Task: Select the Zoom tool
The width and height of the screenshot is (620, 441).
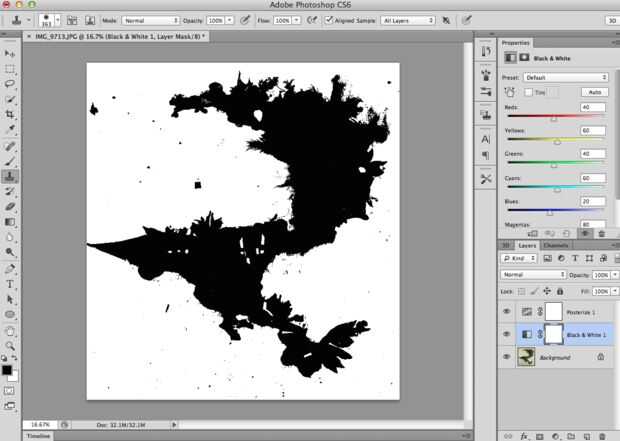Action: (10, 346)
